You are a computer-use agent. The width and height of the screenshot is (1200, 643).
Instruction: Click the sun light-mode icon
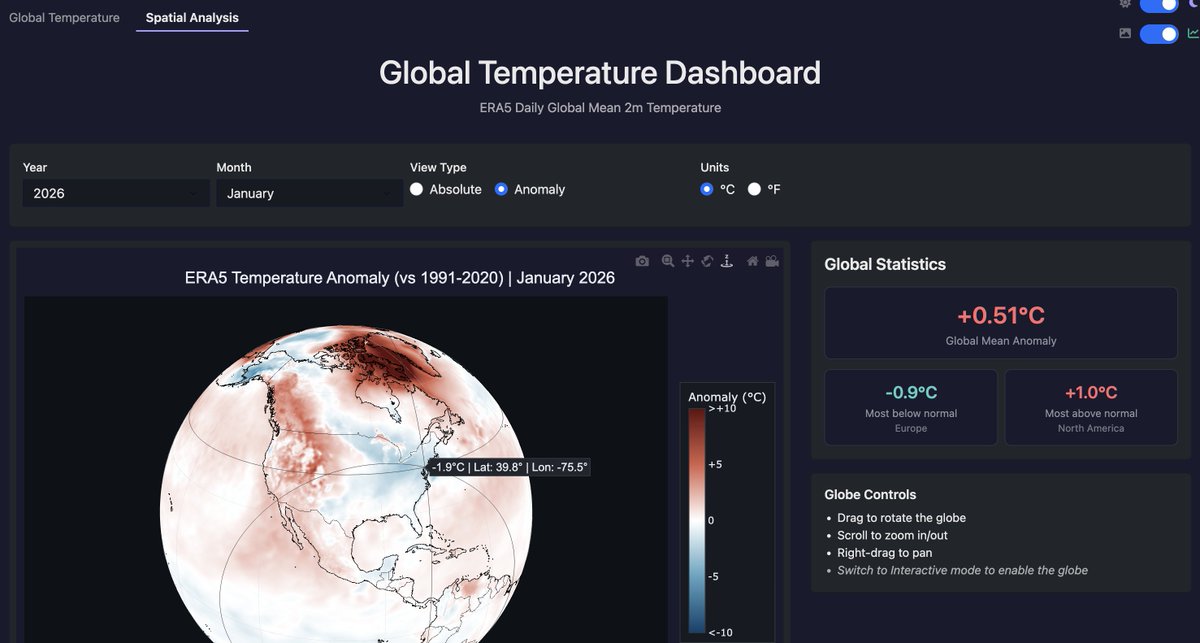tap(1125, 4)
